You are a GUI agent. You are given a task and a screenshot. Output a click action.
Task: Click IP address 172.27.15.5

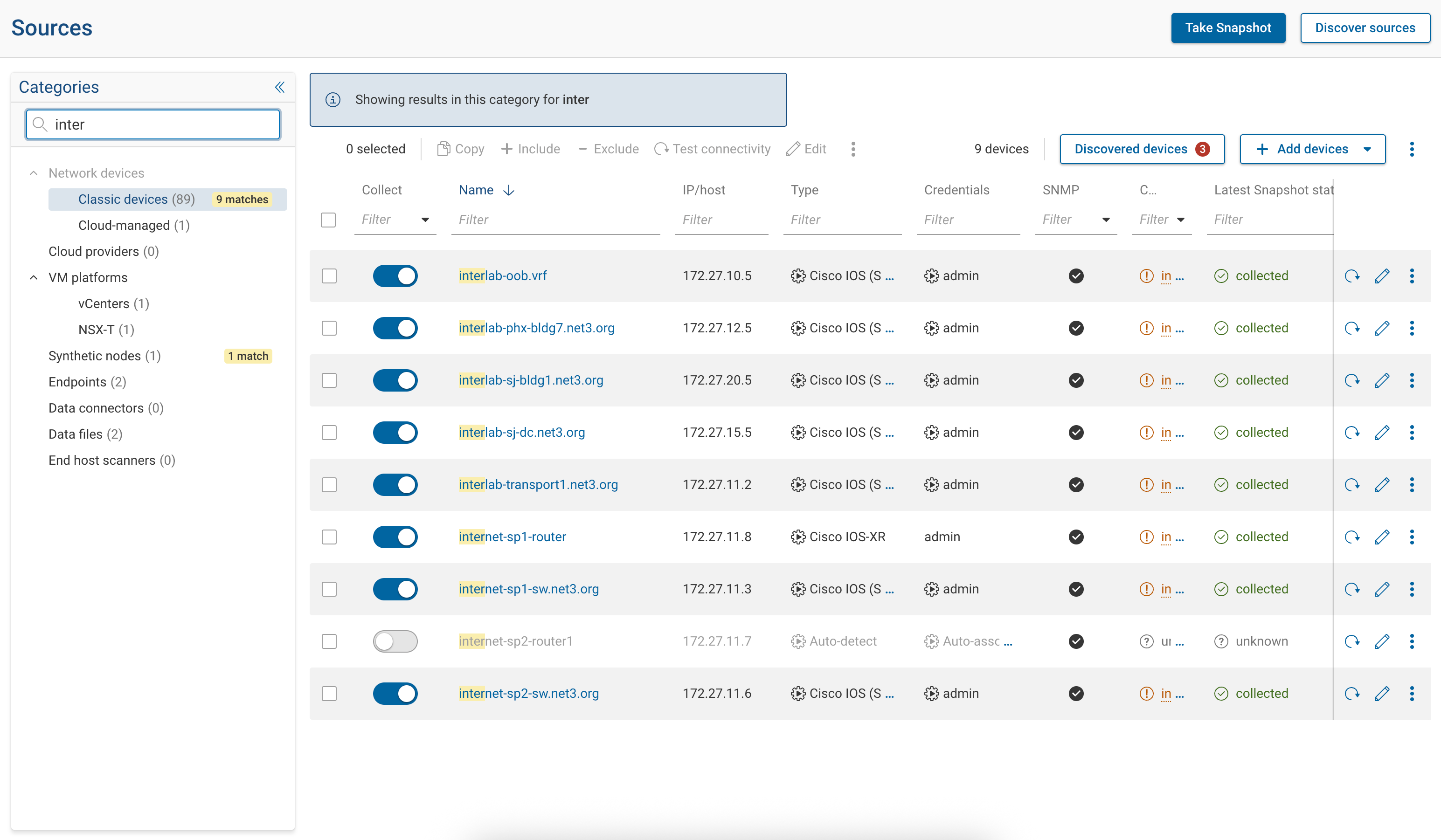point(717,433)
